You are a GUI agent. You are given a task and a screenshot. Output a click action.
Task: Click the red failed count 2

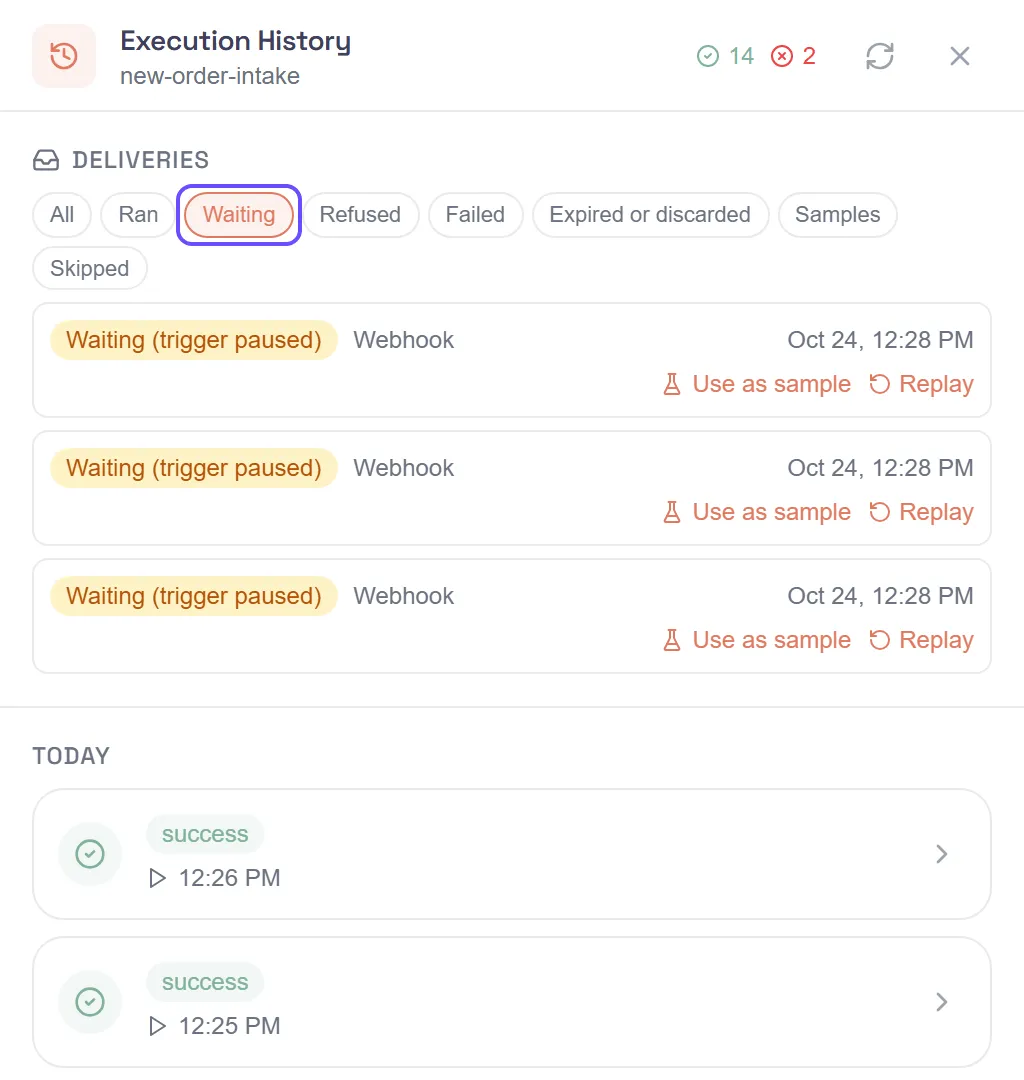click(793, 56)
